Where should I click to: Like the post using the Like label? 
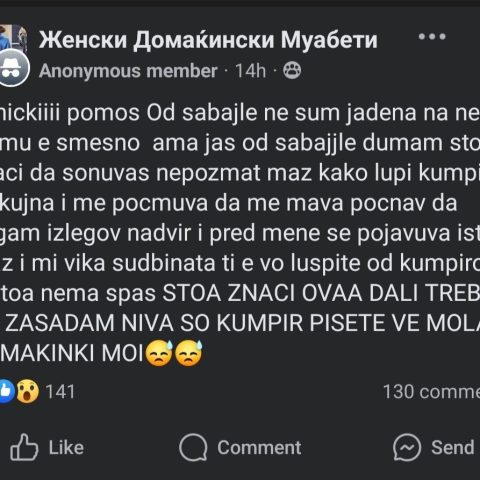[x=66, y=447]
